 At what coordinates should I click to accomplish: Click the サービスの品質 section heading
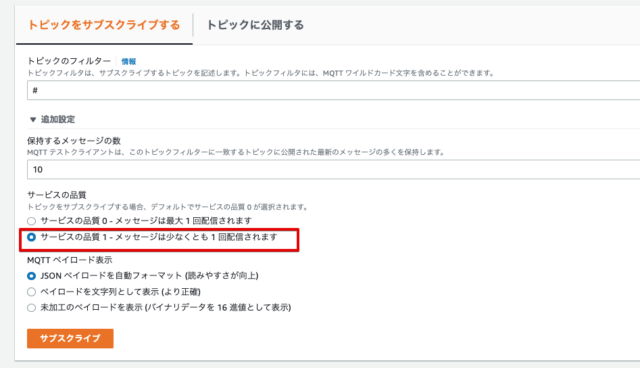[57, 195]
